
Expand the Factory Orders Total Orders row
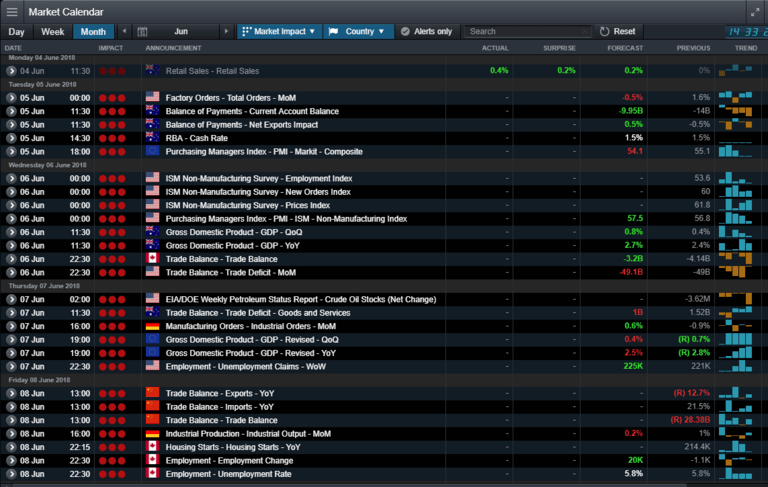tap(11, 98)
